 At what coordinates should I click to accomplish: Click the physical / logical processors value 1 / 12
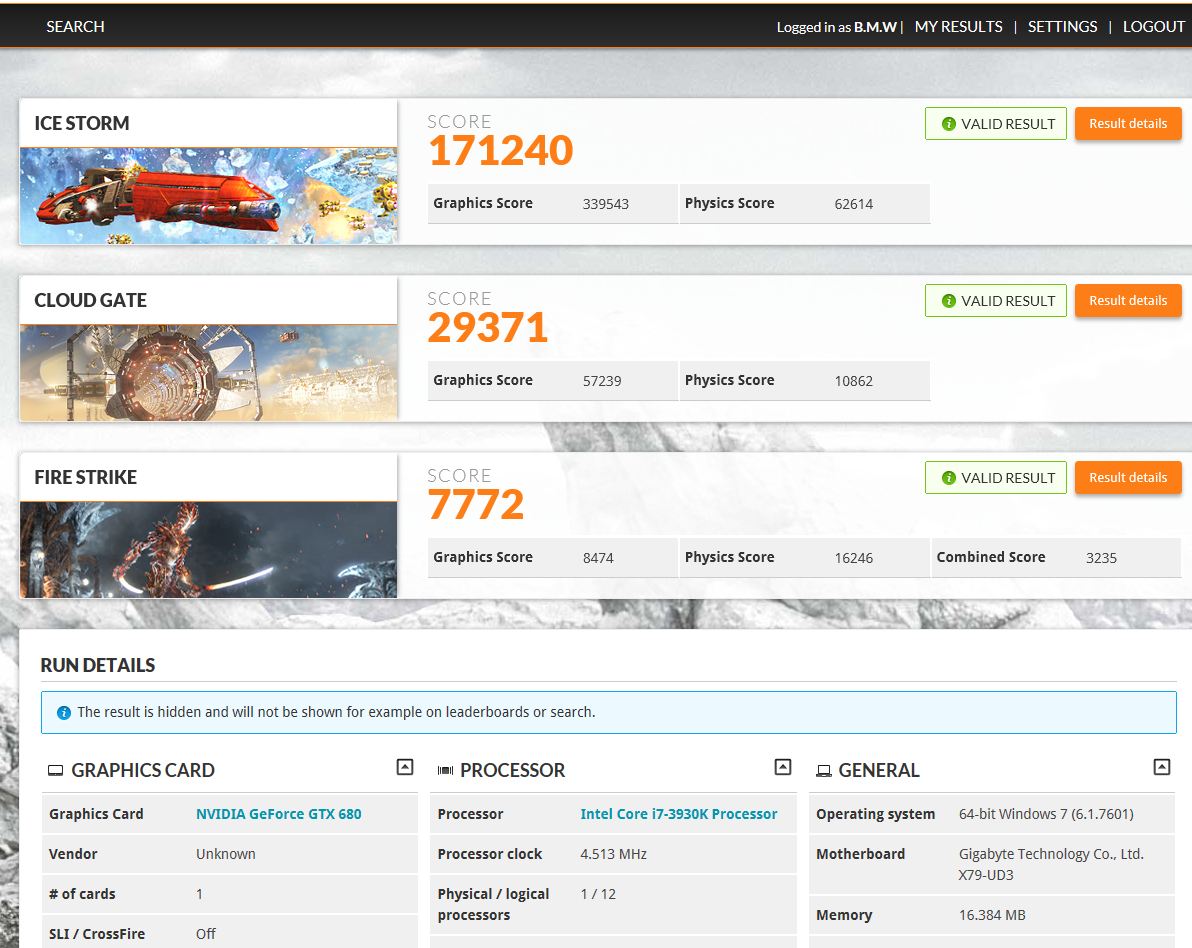598,895
